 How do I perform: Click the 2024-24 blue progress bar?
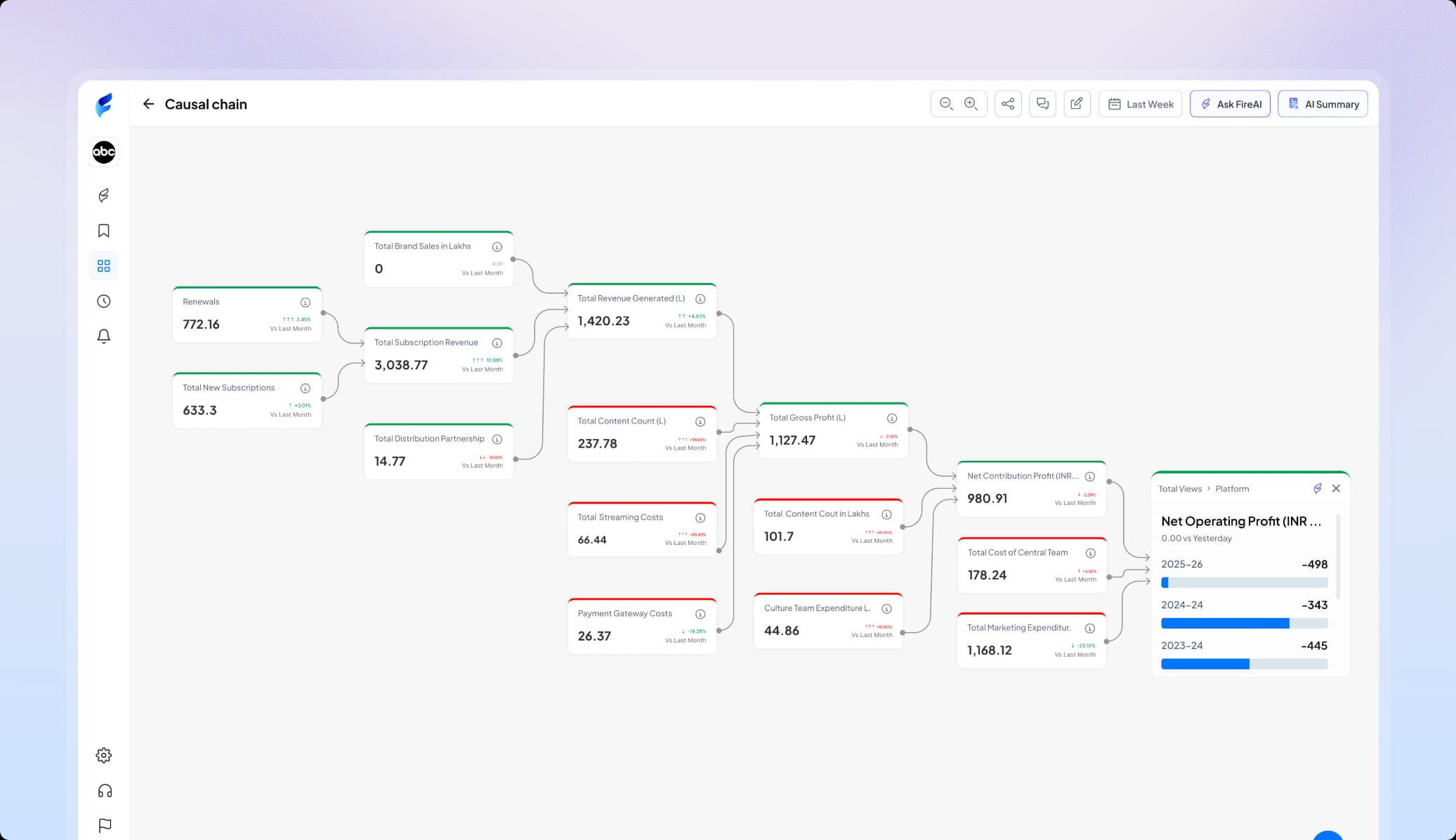pyautogui.click(x=1225, y=624)
